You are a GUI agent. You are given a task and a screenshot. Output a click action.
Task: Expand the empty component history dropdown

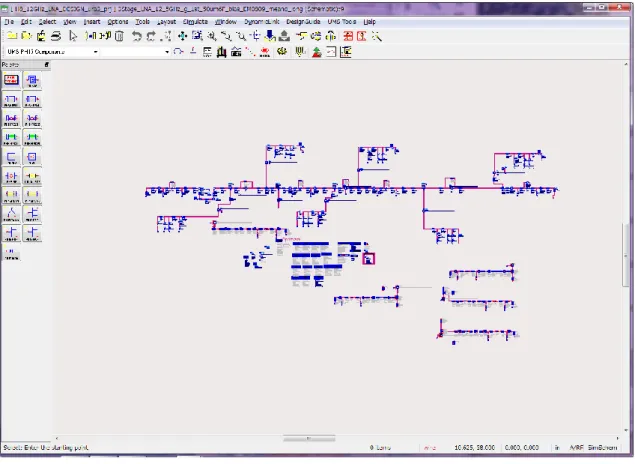point(135,52)
